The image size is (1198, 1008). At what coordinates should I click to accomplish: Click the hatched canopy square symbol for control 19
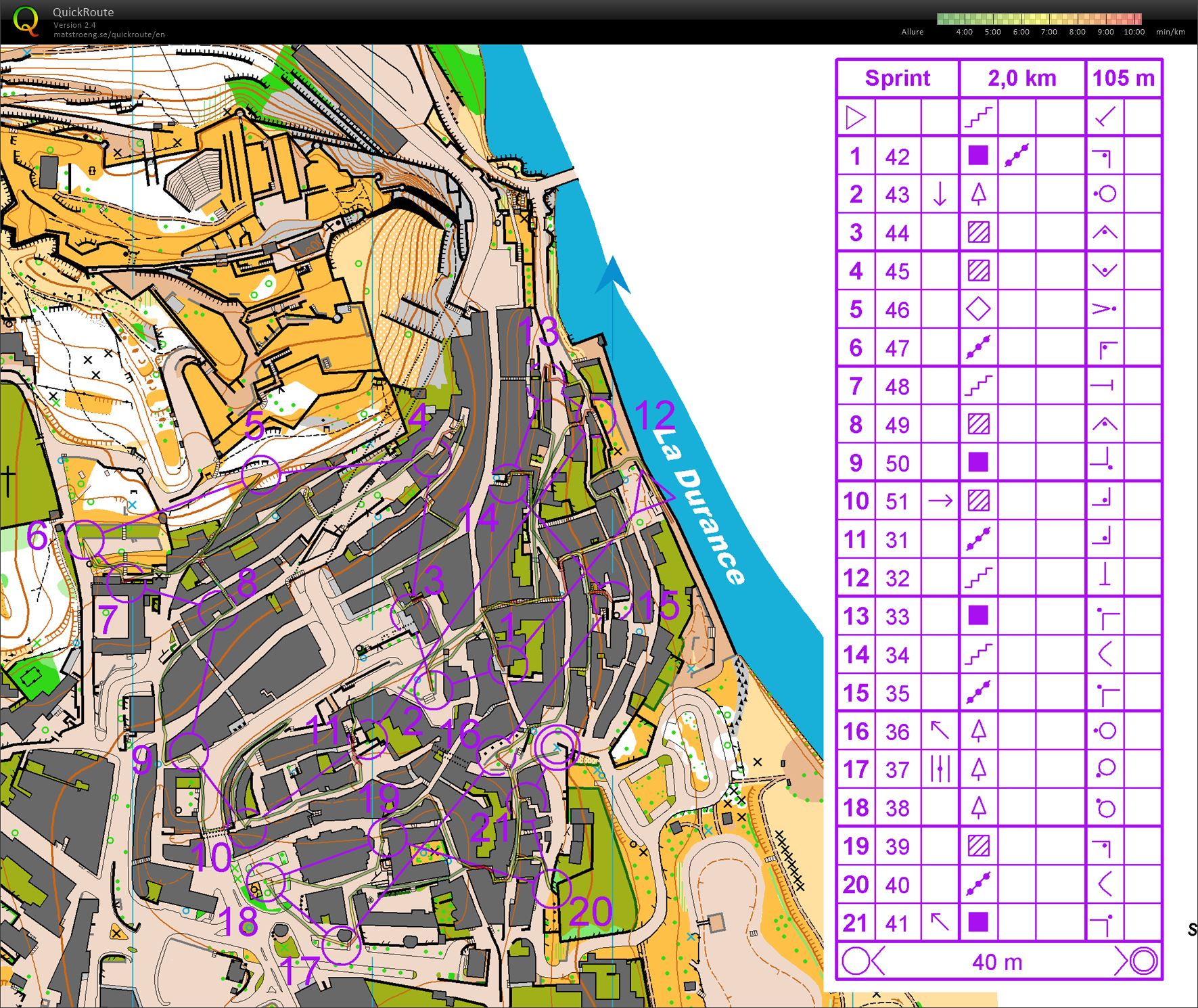point(977,846)
